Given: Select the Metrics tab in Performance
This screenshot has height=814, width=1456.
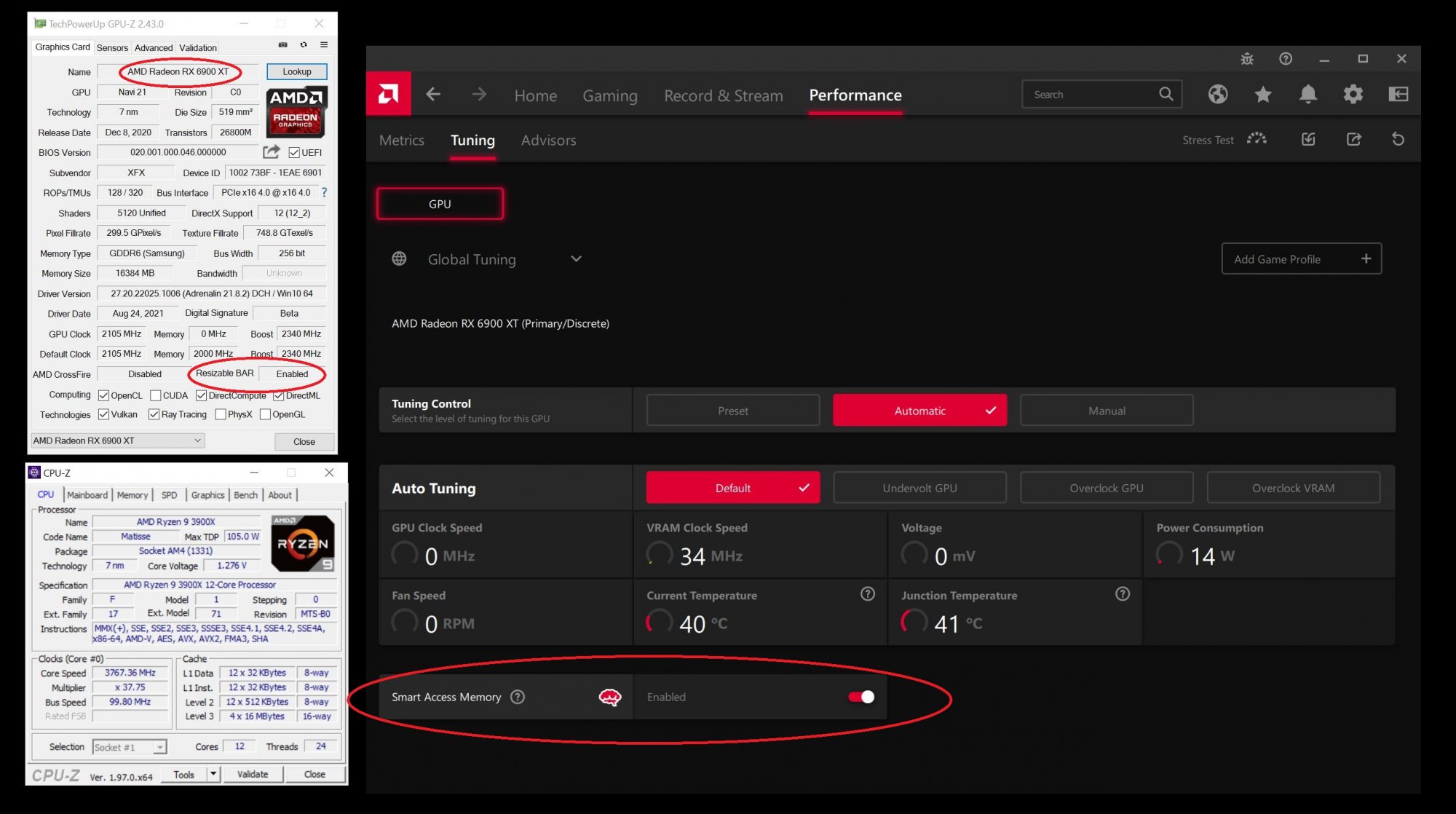Looking at the screenshot, I should pyautogui.click(x=401, y=140).
